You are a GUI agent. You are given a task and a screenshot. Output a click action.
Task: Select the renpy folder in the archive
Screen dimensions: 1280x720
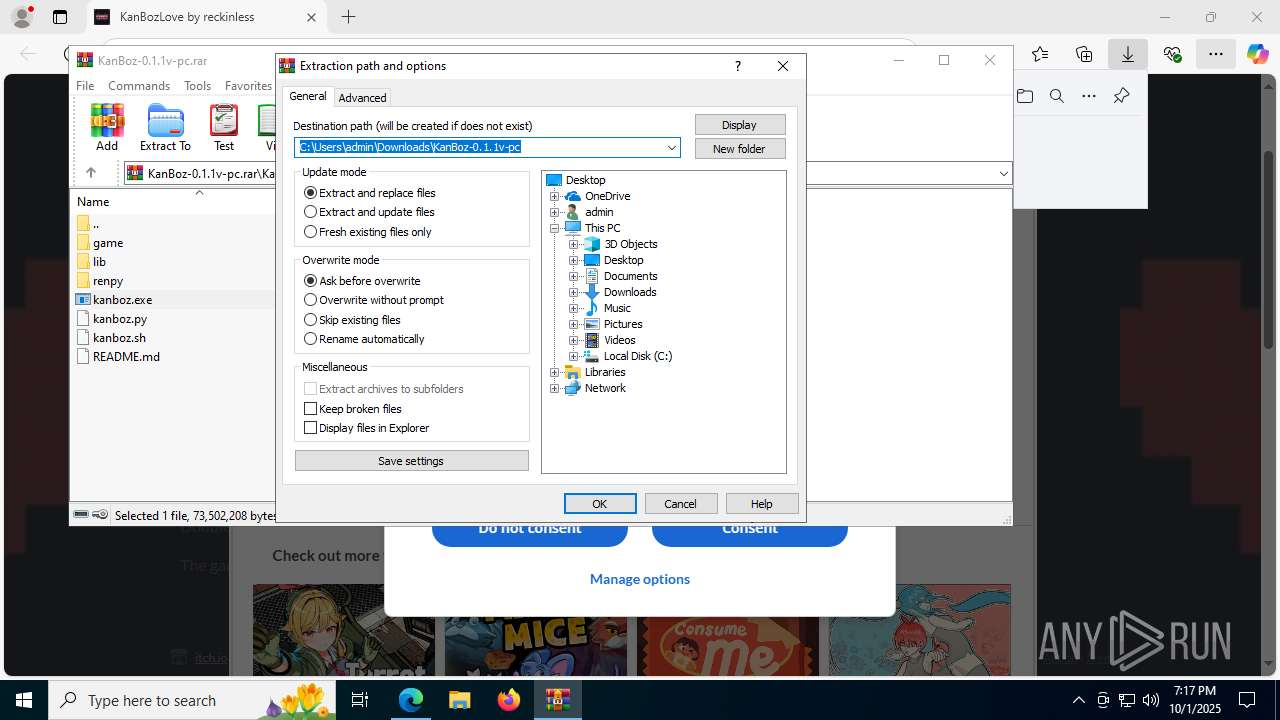tap(107, 280)
